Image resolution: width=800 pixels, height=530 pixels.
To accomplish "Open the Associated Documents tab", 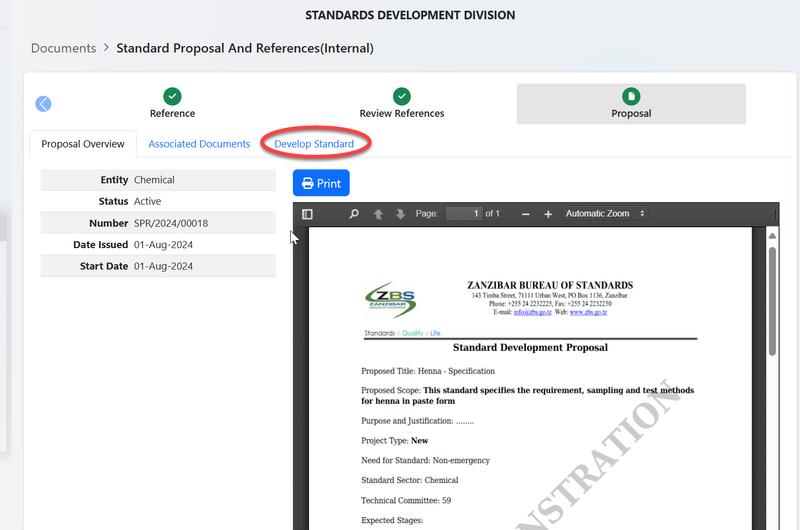I will coord(199,144).
